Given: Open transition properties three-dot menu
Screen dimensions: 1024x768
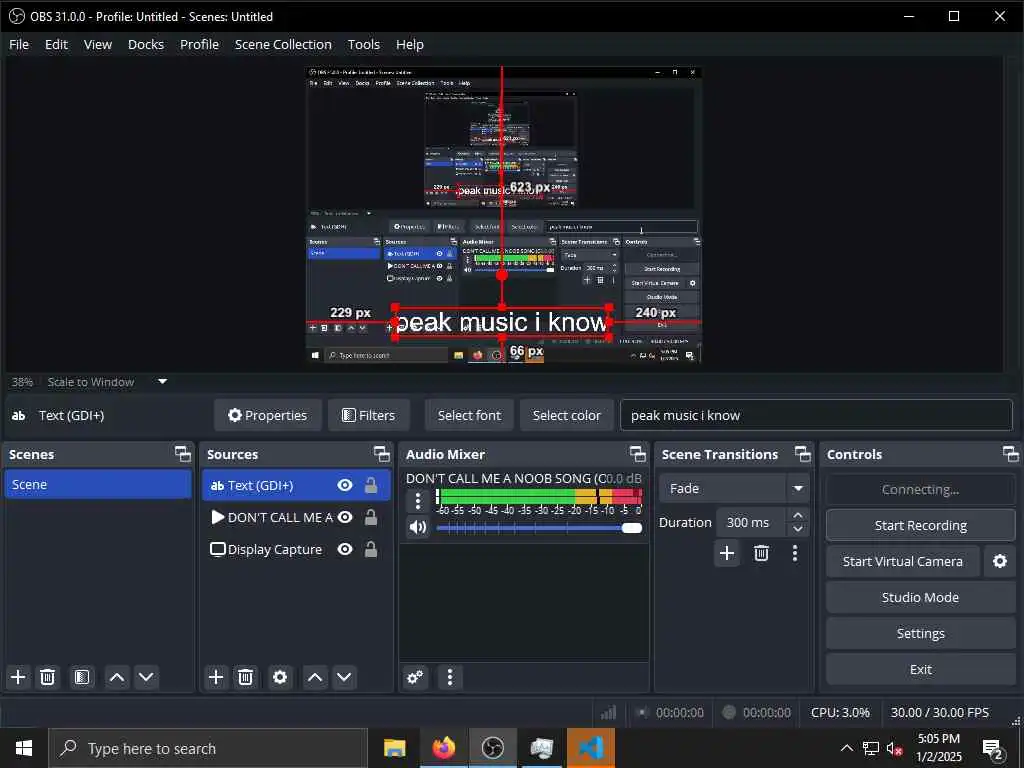Looking at the screenshot, I should click(795, 553).
